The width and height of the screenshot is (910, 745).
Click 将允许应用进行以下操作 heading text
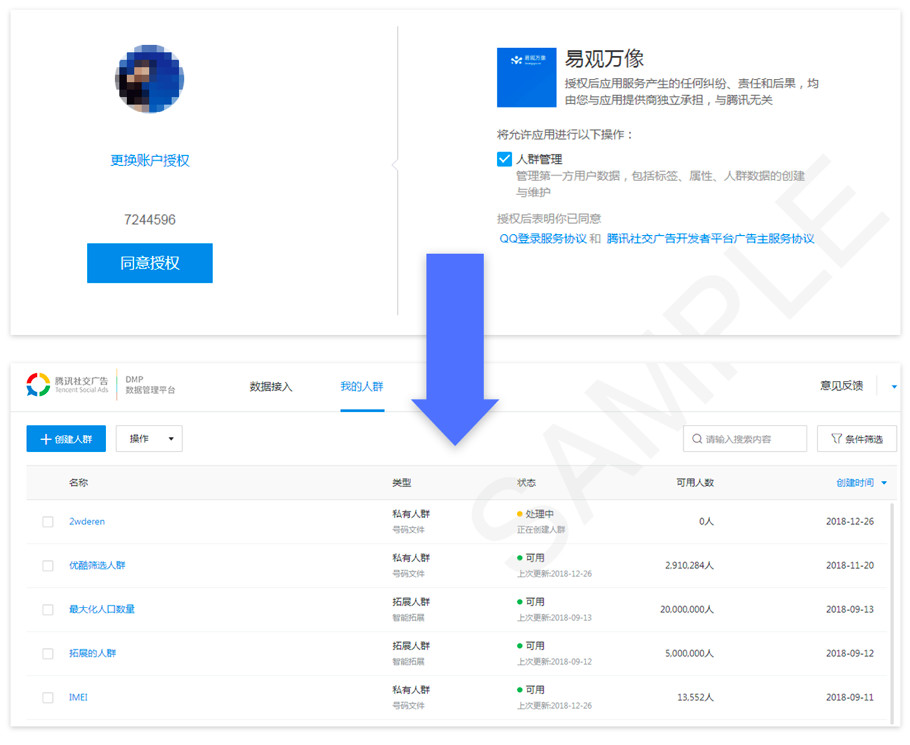(565, 135)
